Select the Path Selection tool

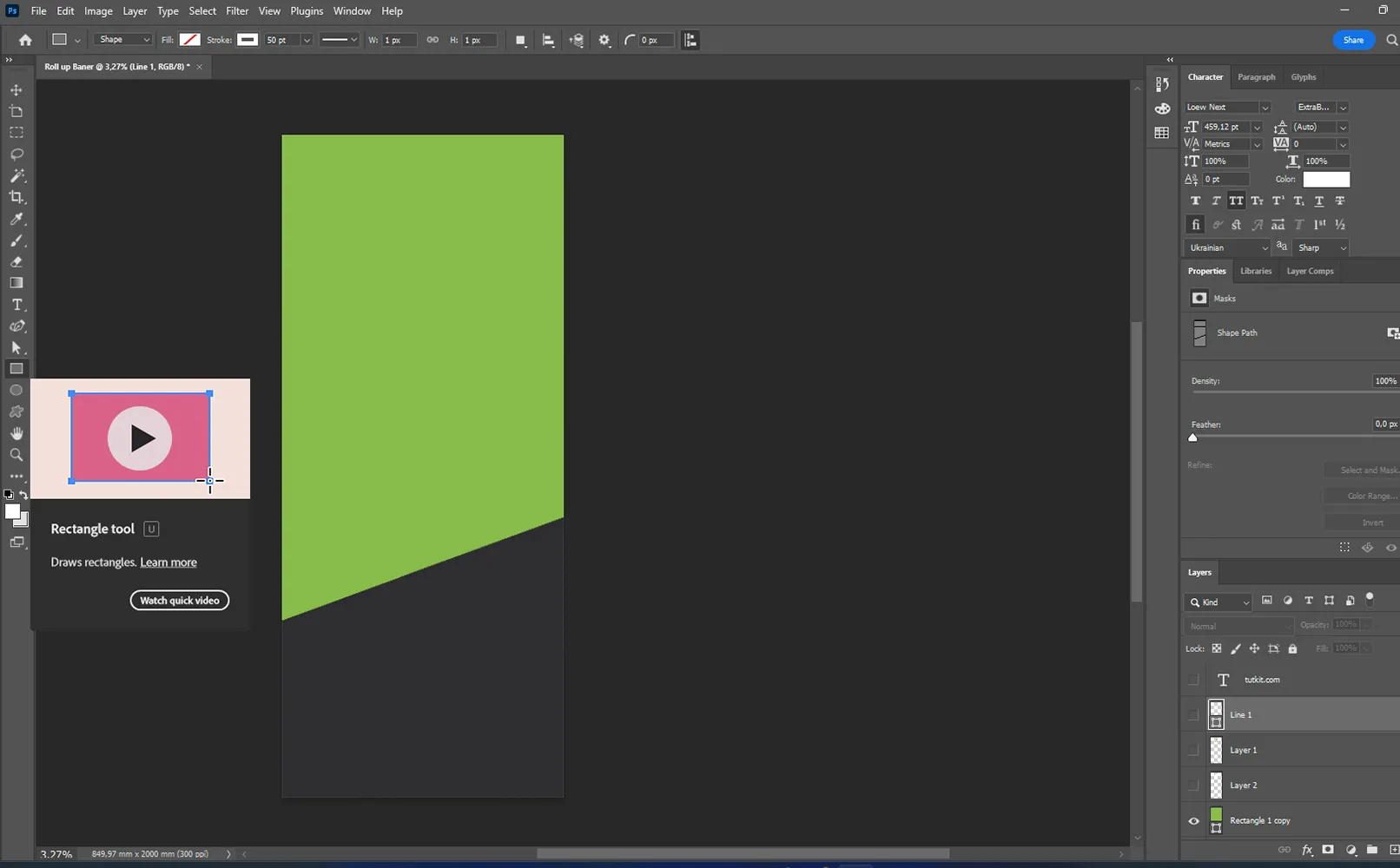(x=17, y=347)
